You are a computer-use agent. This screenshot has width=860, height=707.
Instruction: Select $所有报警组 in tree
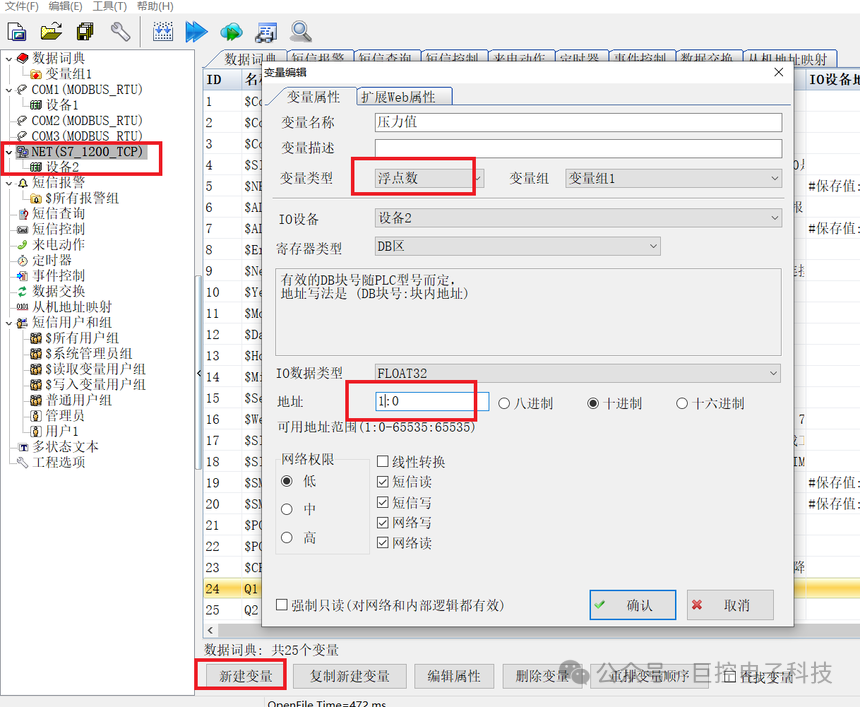[x=82, y=198]
